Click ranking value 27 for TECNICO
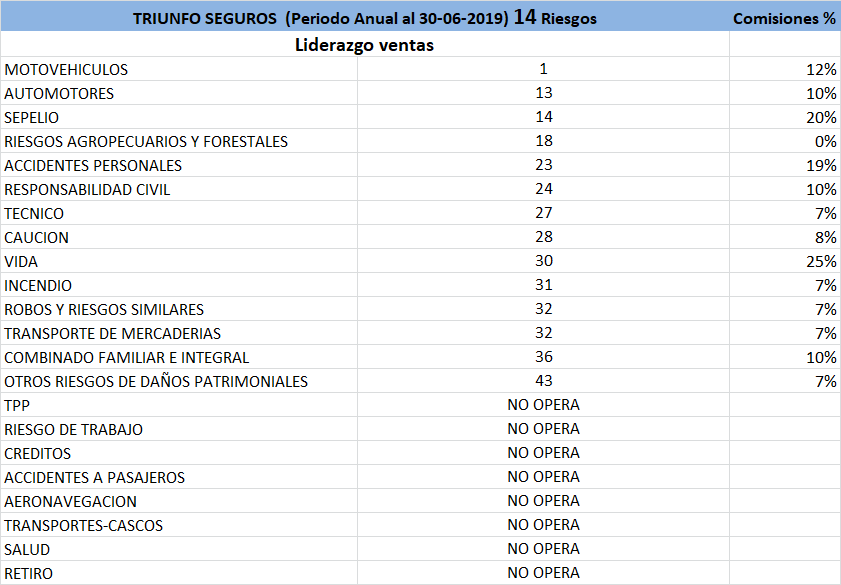 pyautogui.click(x=544, y=213)
